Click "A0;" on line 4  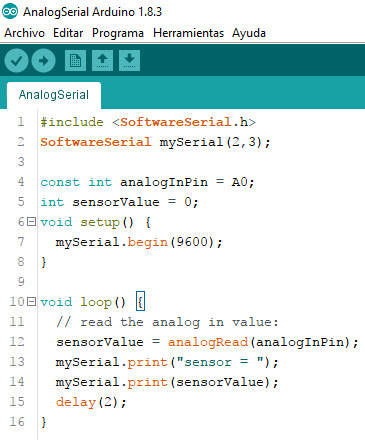(x=243, y=182)
